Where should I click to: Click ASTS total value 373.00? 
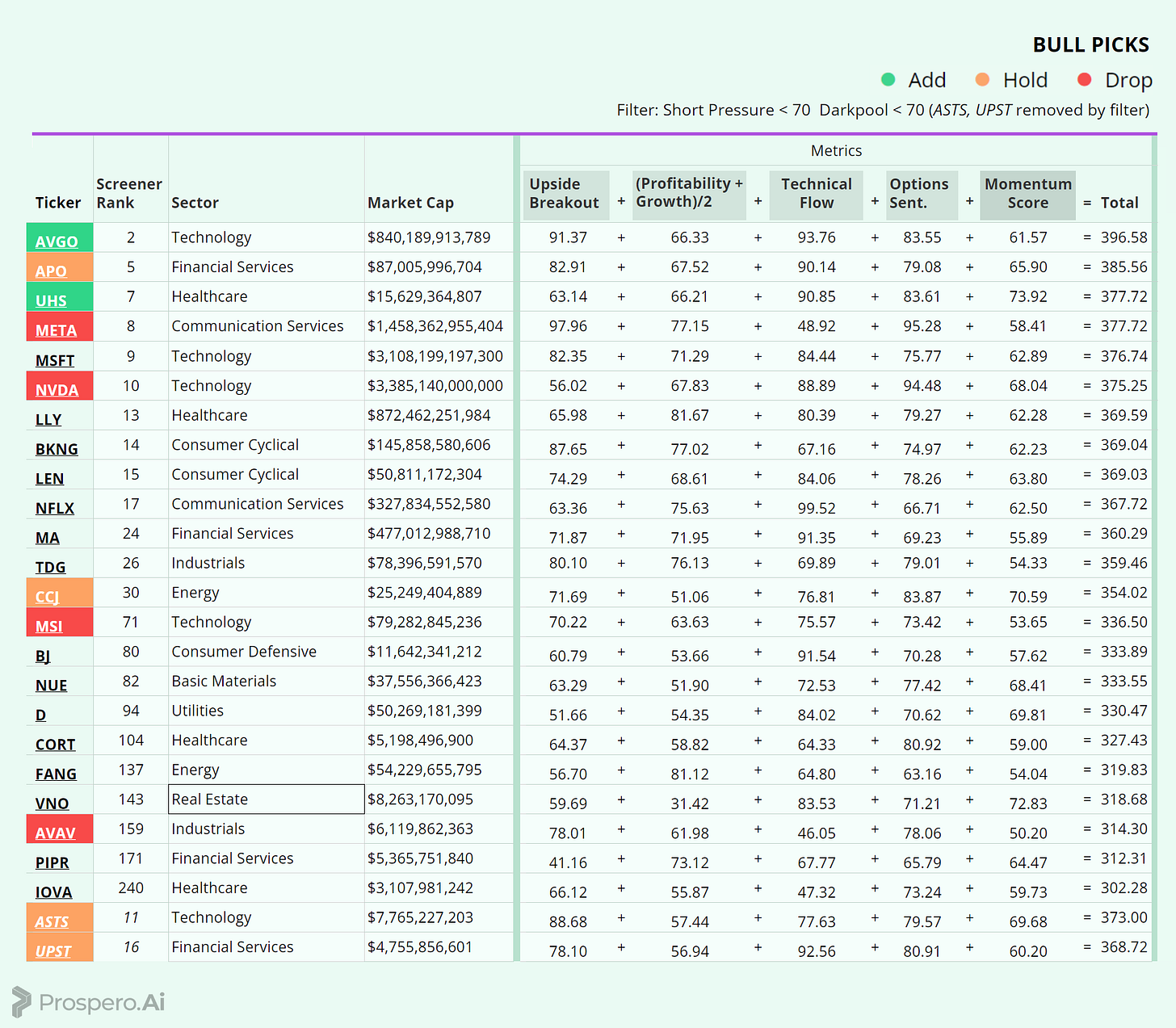pyautogui.click(x=1123, y=917)
